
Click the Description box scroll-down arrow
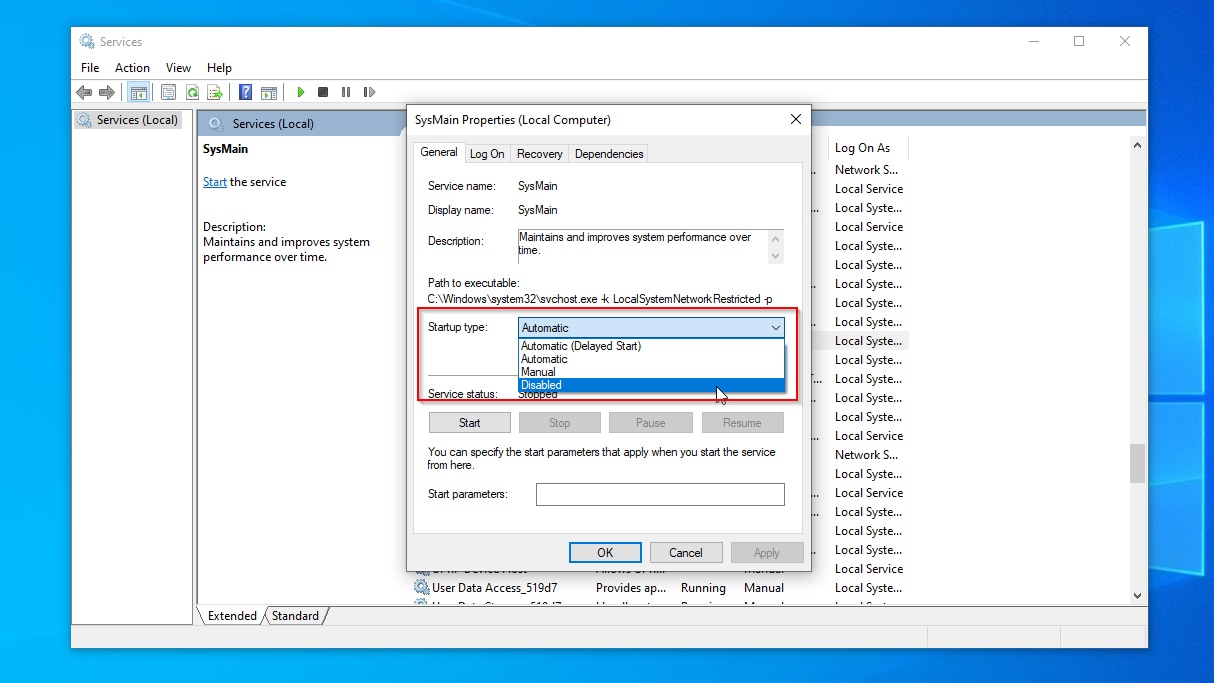pyautogui.click(x=775, y=255)
